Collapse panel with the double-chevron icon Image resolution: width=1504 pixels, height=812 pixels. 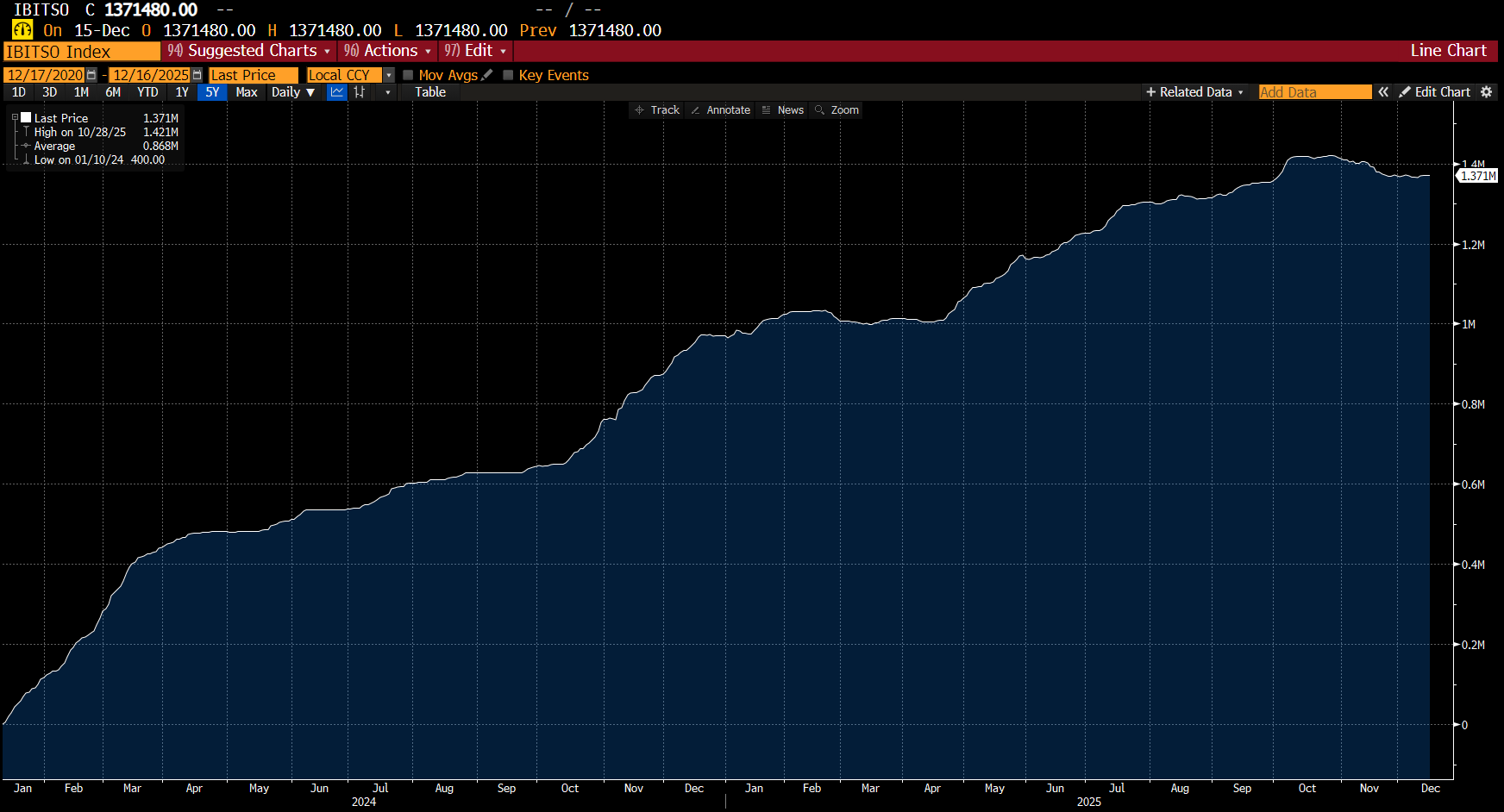[x=1383, y=92]
